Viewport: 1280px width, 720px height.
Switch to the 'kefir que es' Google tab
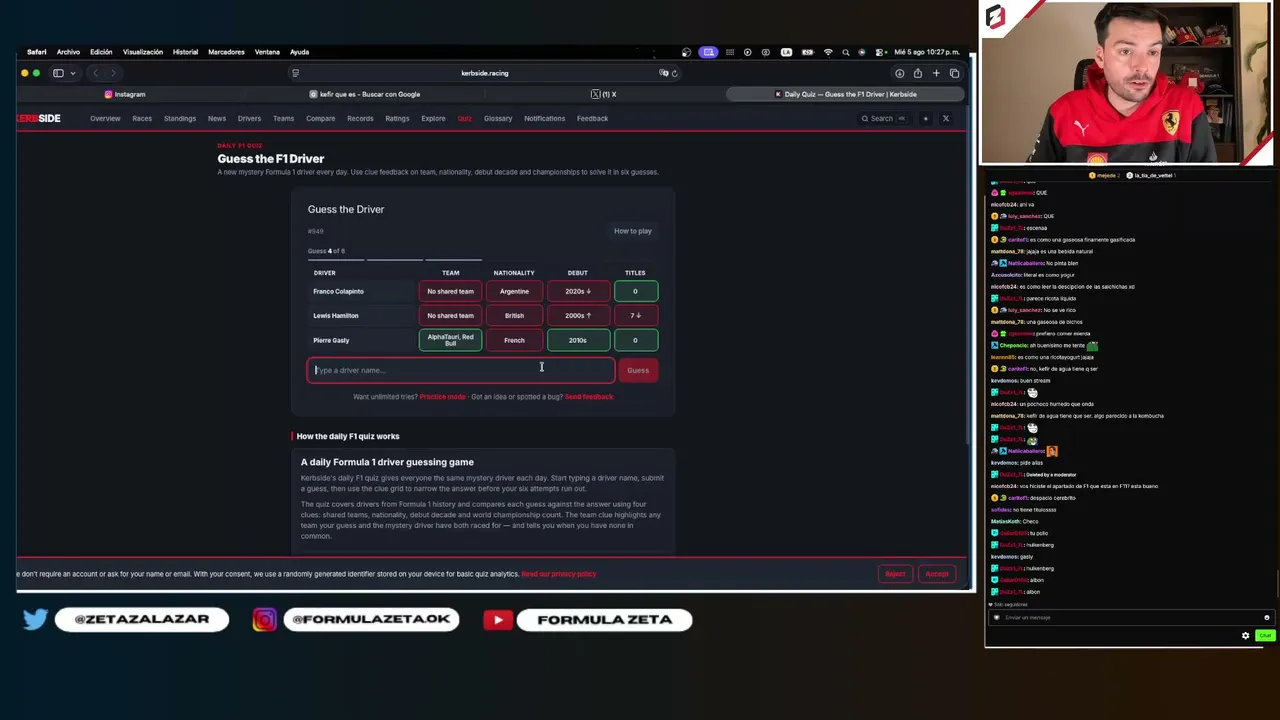click(364, 94)
